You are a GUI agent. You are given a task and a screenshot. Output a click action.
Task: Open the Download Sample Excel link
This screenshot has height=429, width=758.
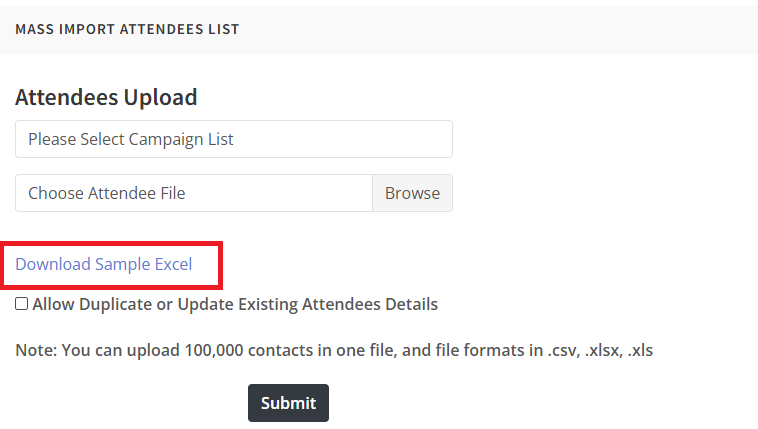click(104, 264)
